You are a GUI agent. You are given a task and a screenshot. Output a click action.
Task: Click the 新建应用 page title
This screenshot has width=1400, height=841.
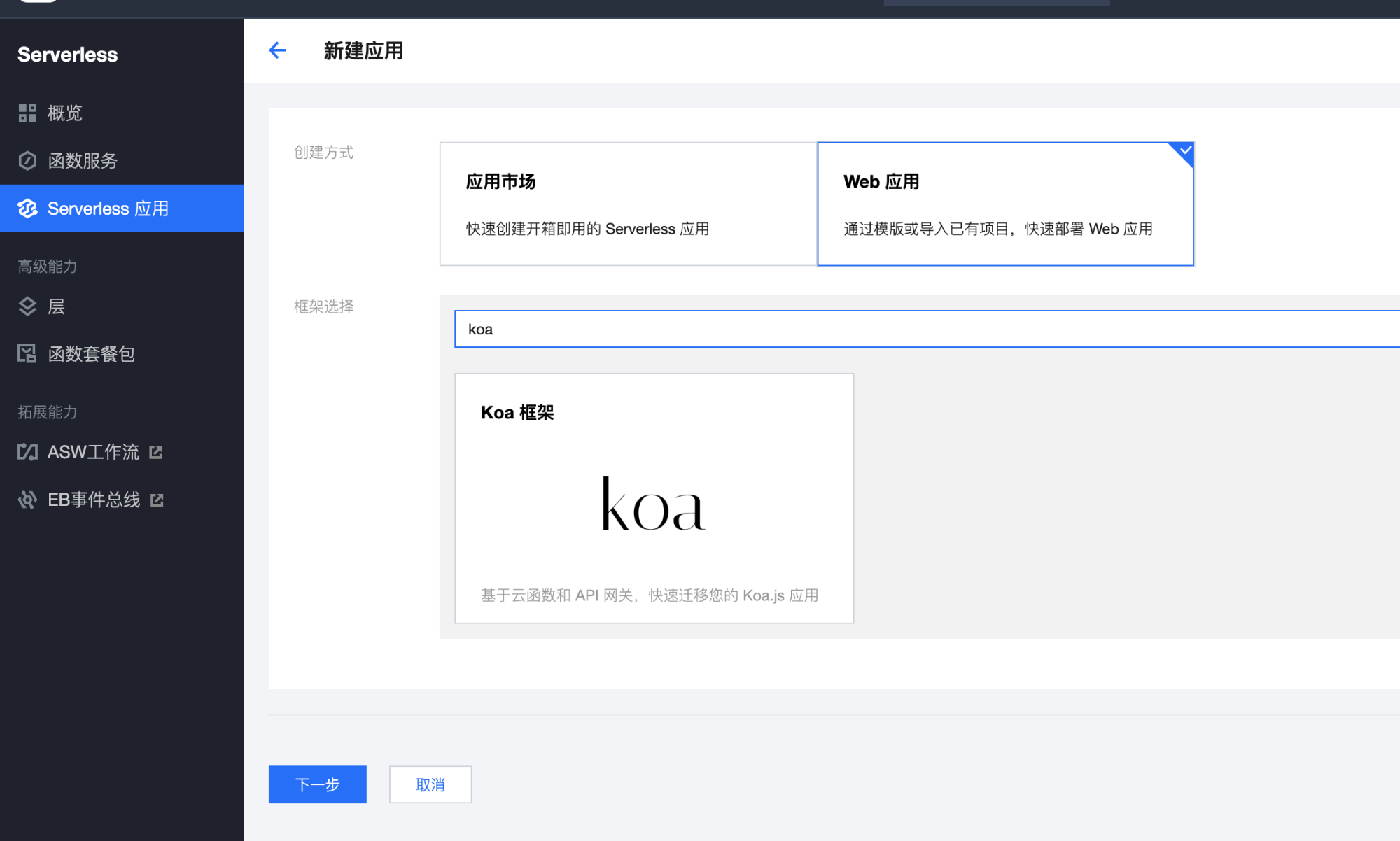pos(363,50)
